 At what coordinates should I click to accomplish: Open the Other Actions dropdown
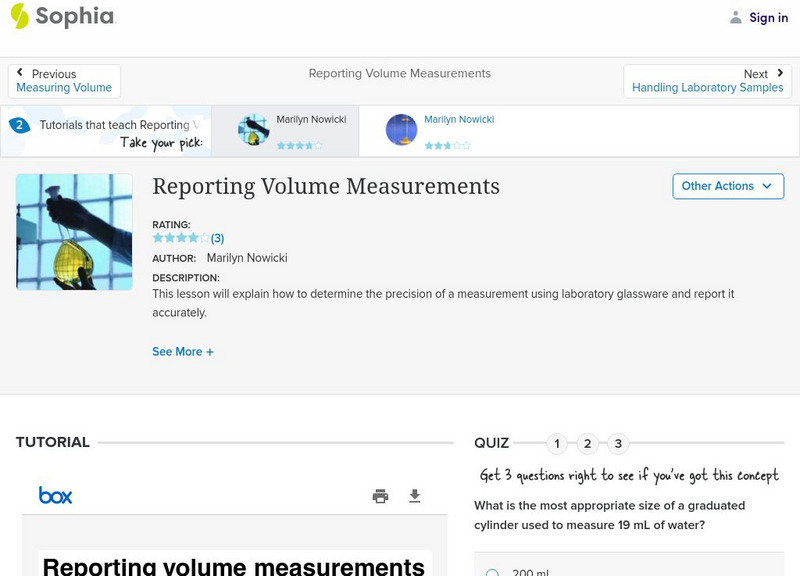[x=727, y=186]
